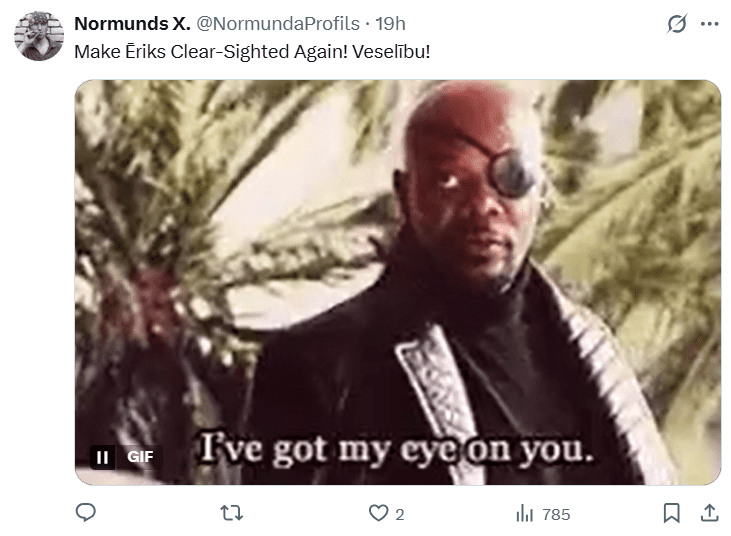Image resolution: width=731 pixels, height=536 pixels.
Task: Bookmark this post
Action: (671, 513)
